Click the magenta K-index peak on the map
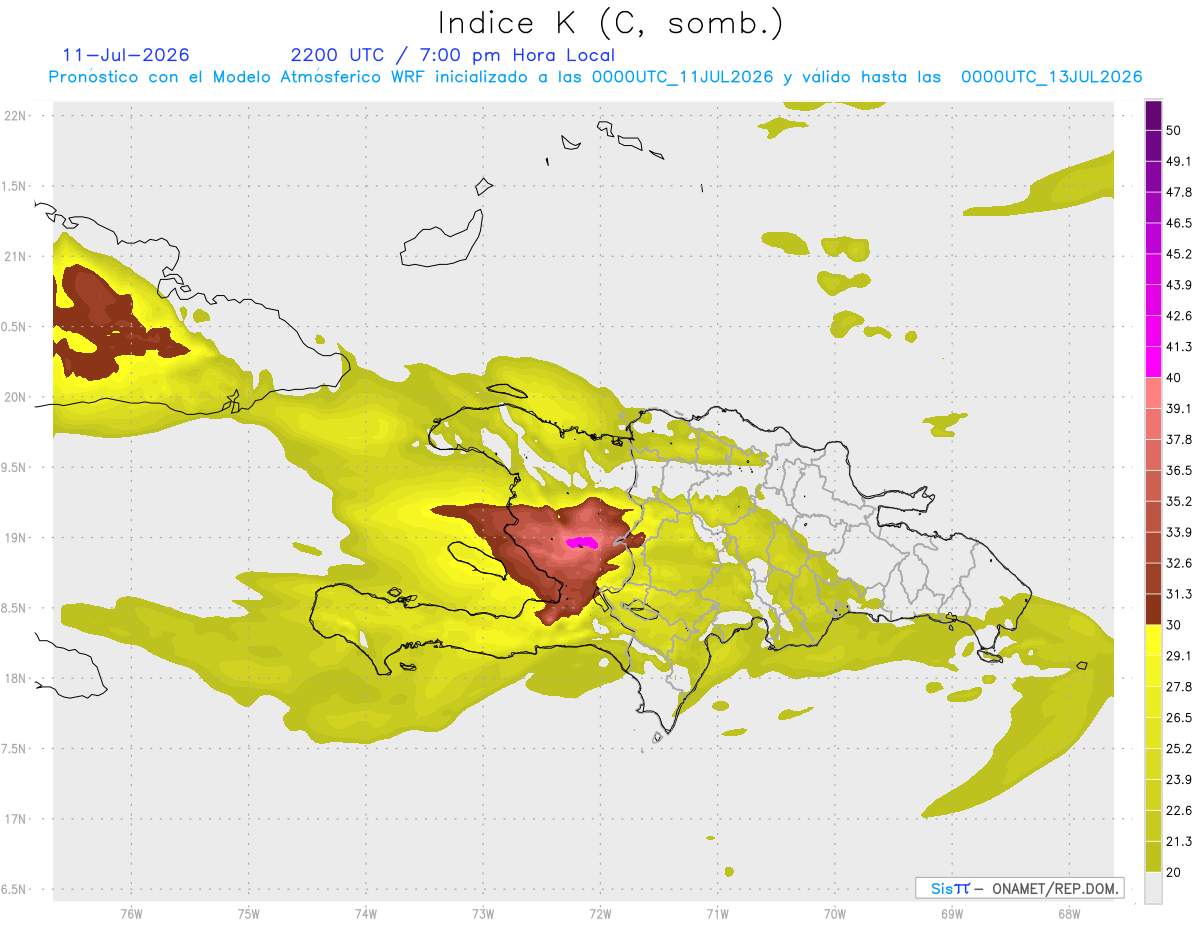Viewport: 1200px width, 927px height. click(582, 543)
